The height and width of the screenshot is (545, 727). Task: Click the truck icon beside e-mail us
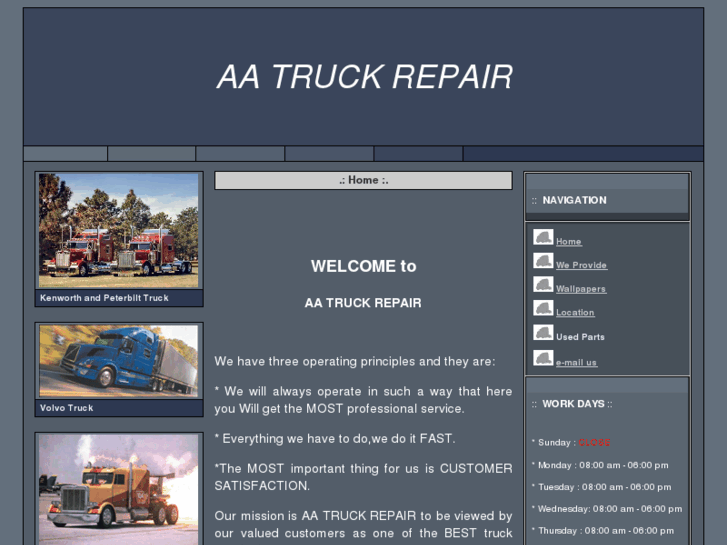(x=543, y=358)
